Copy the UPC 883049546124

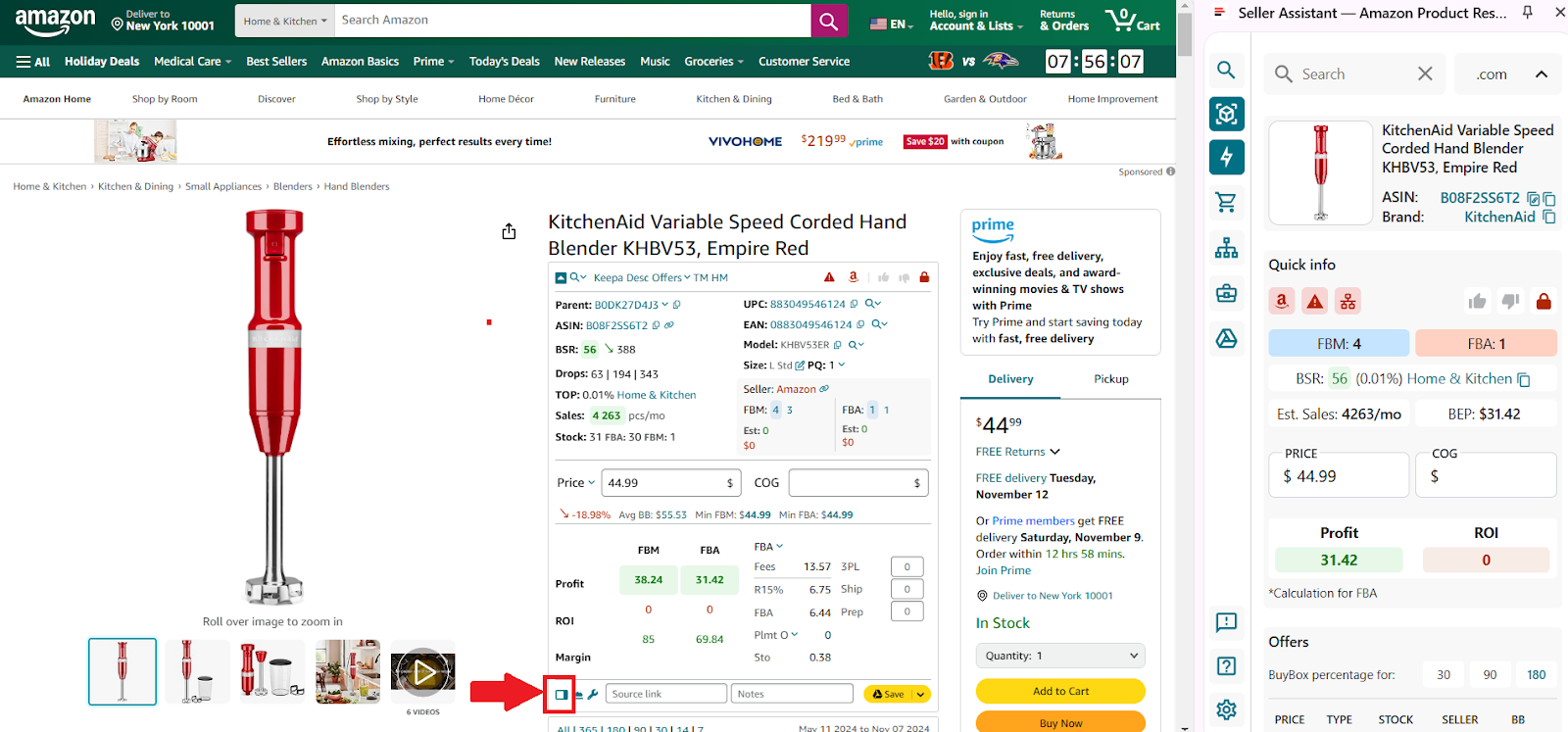pyautogui.click(x=855, y=304)
